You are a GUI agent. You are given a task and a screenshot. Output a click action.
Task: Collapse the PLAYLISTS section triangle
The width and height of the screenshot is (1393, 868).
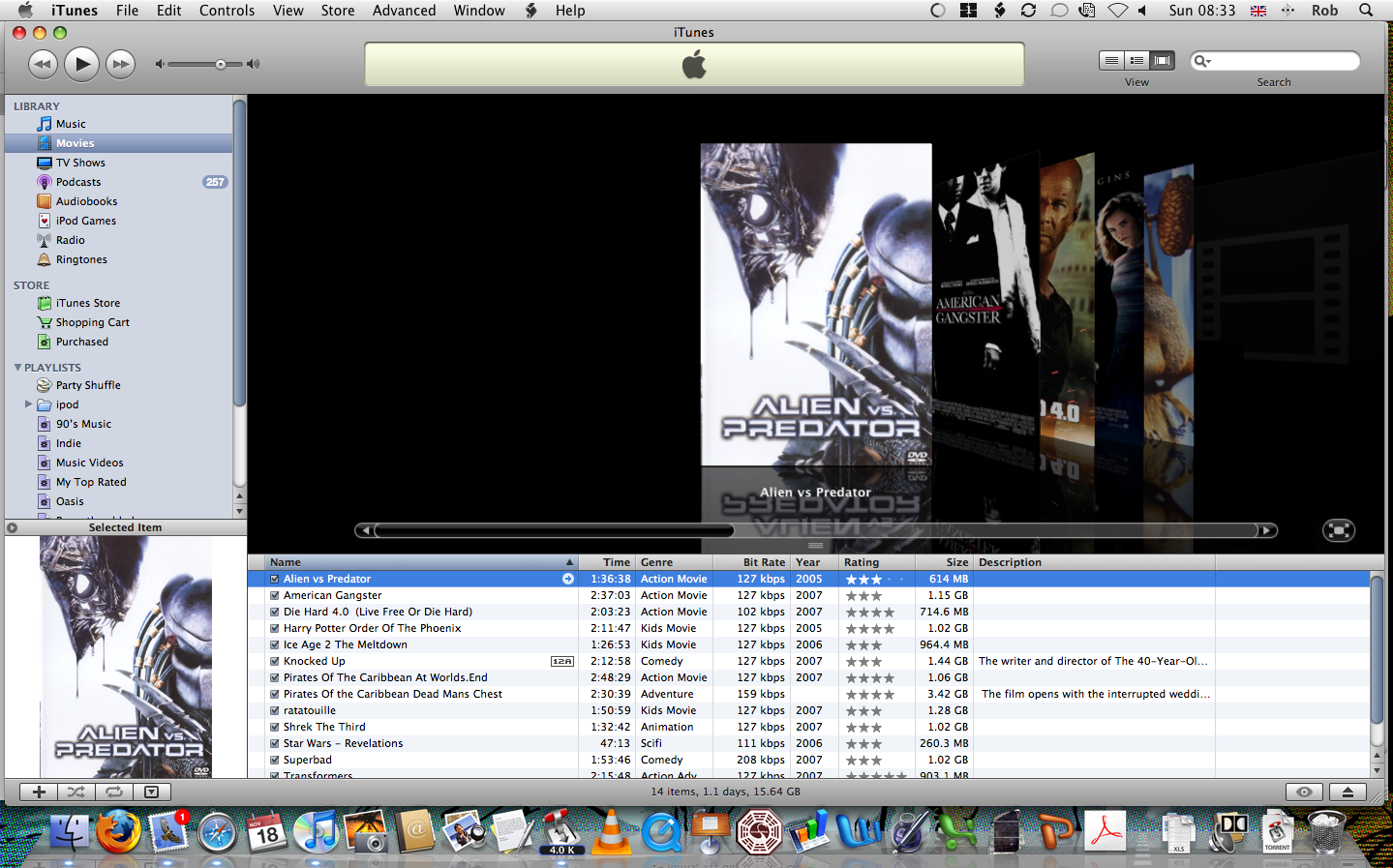point(17,368)
